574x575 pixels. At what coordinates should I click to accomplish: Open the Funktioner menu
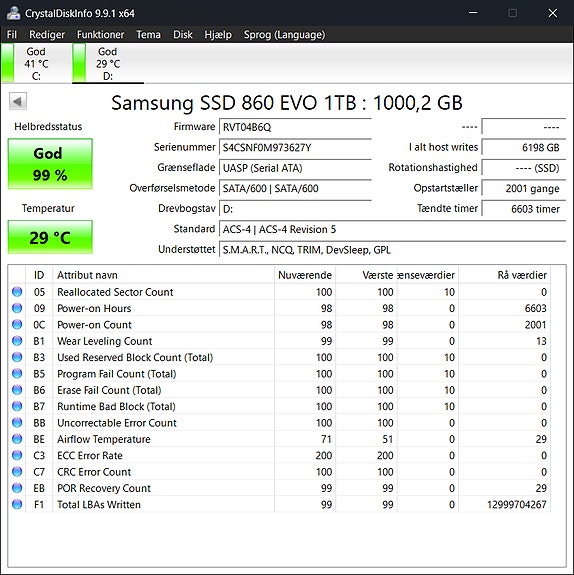click(100, 34)
